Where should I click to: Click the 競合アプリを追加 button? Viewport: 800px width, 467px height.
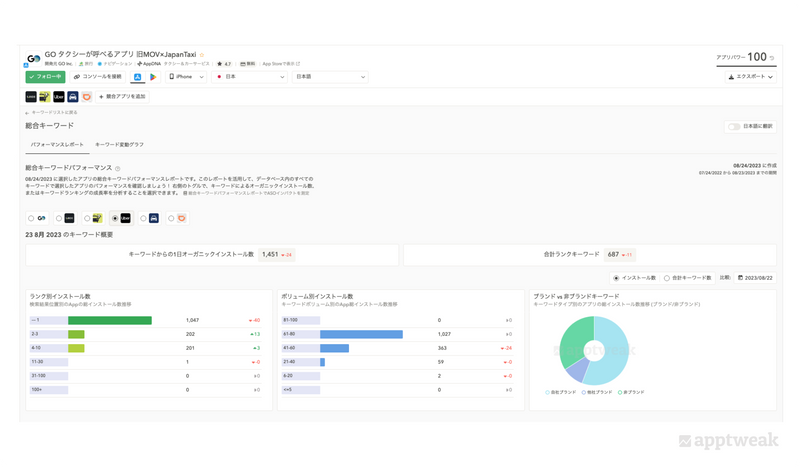122,96
